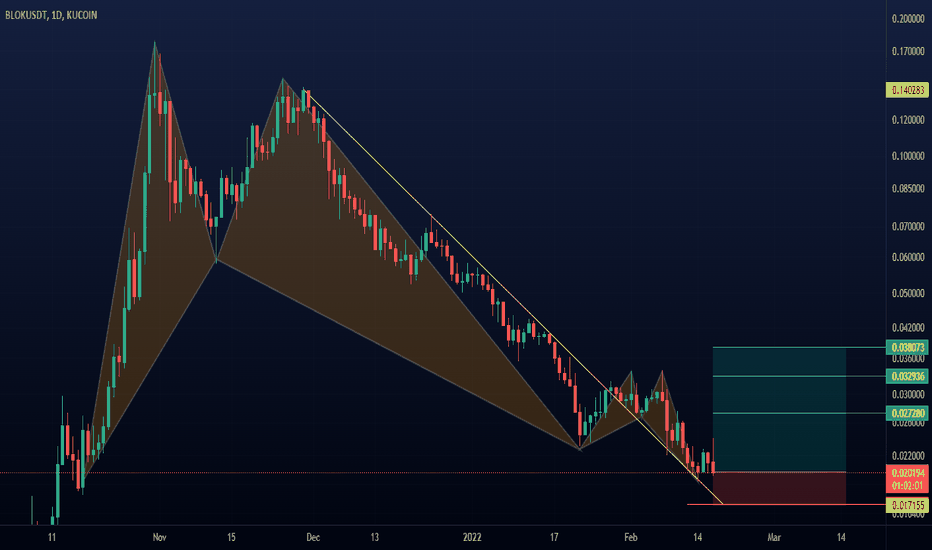The image size is (932, 550).
Task: Click the Nov label on time axis
Action: 159,538
